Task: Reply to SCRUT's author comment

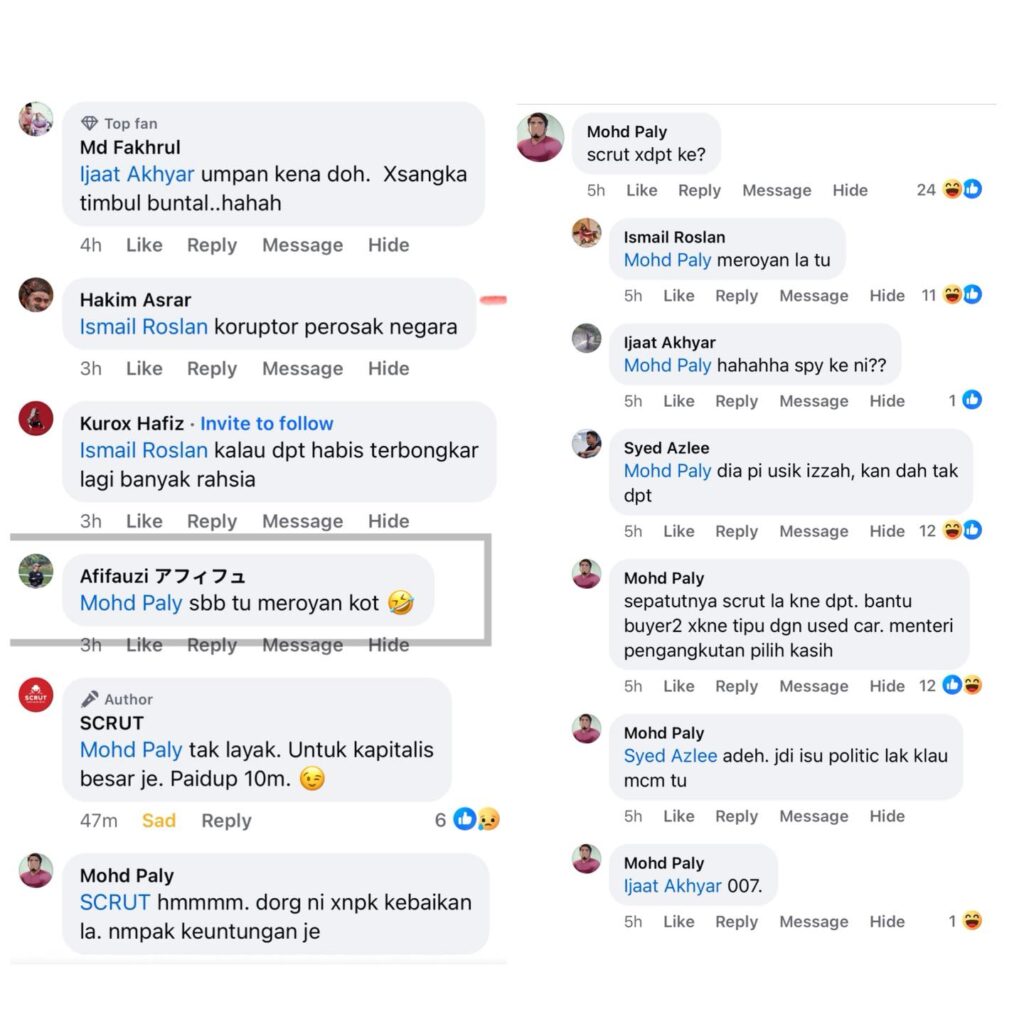Action: click(226, 820)
